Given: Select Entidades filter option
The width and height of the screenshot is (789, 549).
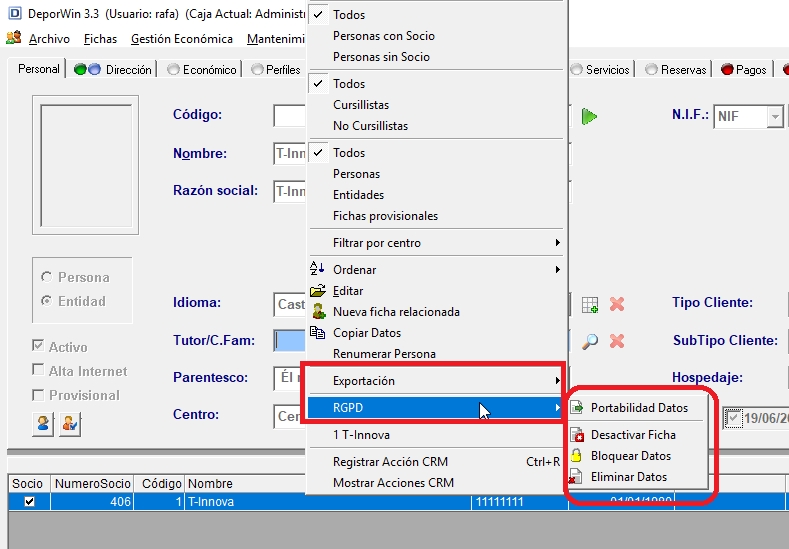Looking at the screenshot, I should [x=358, y=195].
